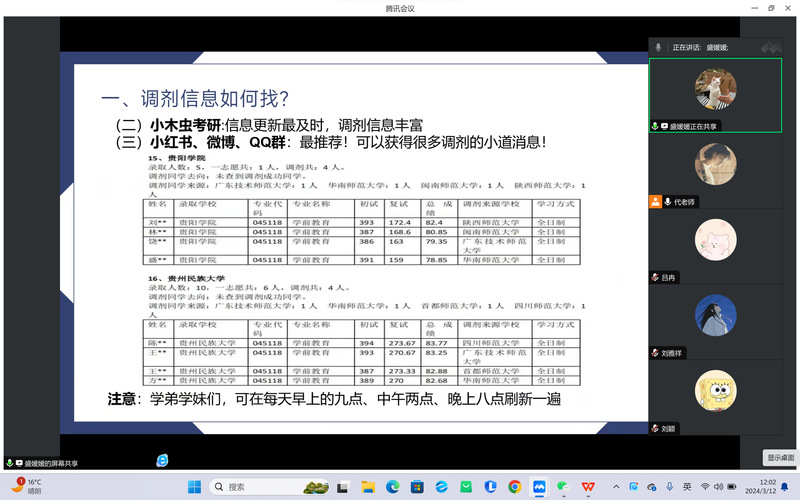800x500 pixels.
Task: Select 代老师 participant tile
Action: 715,165
